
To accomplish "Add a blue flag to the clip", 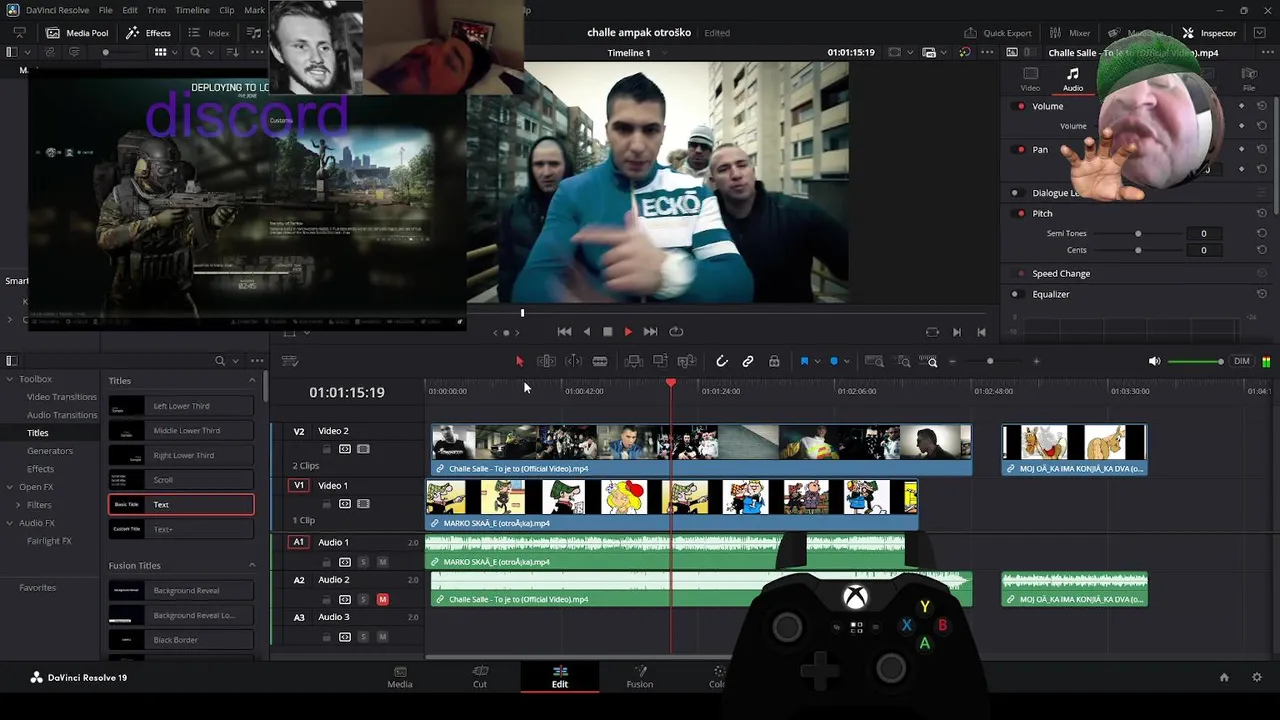I will click(804, 361).
